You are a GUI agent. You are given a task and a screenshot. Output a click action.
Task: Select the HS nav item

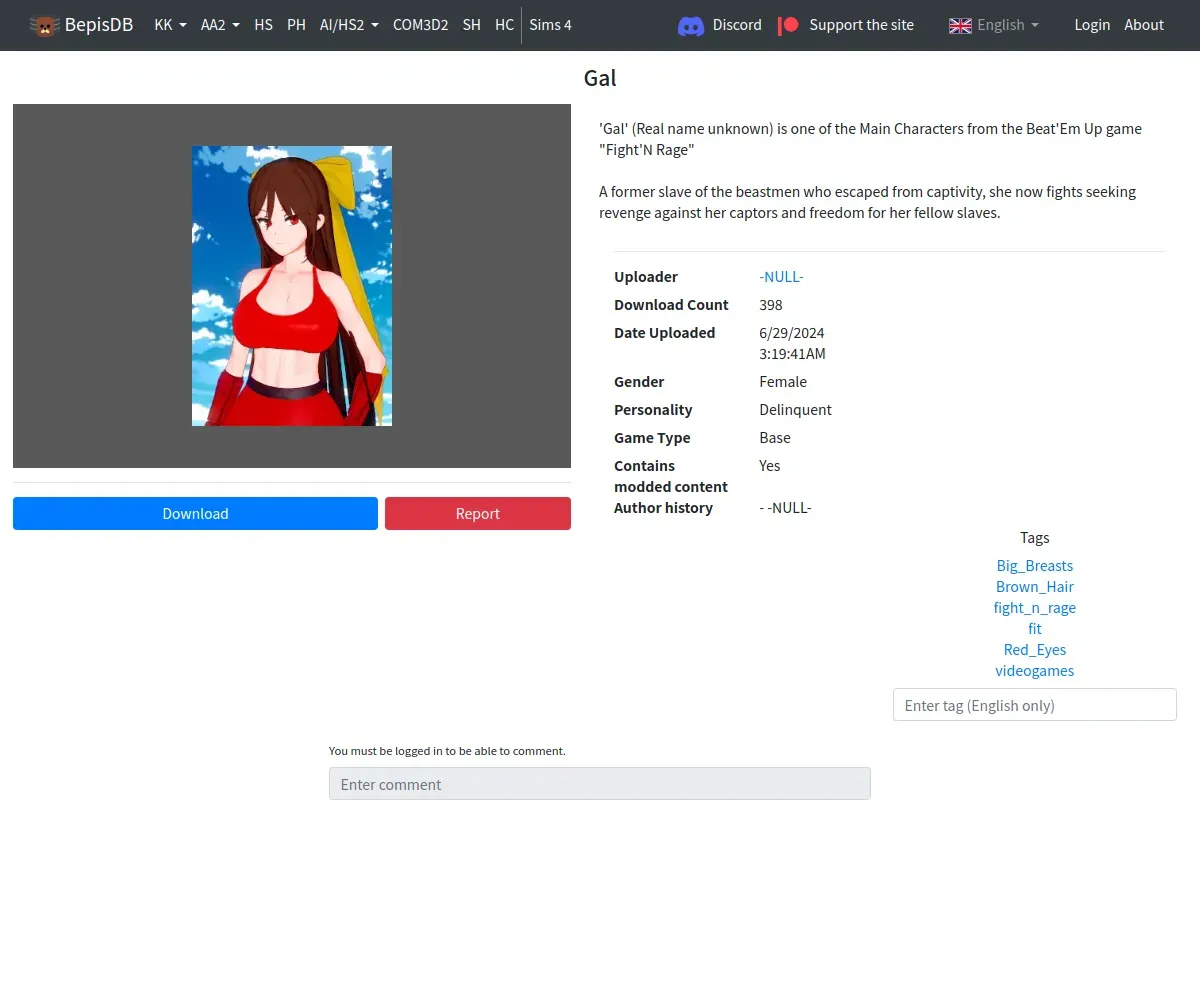[x=263, y=25]
